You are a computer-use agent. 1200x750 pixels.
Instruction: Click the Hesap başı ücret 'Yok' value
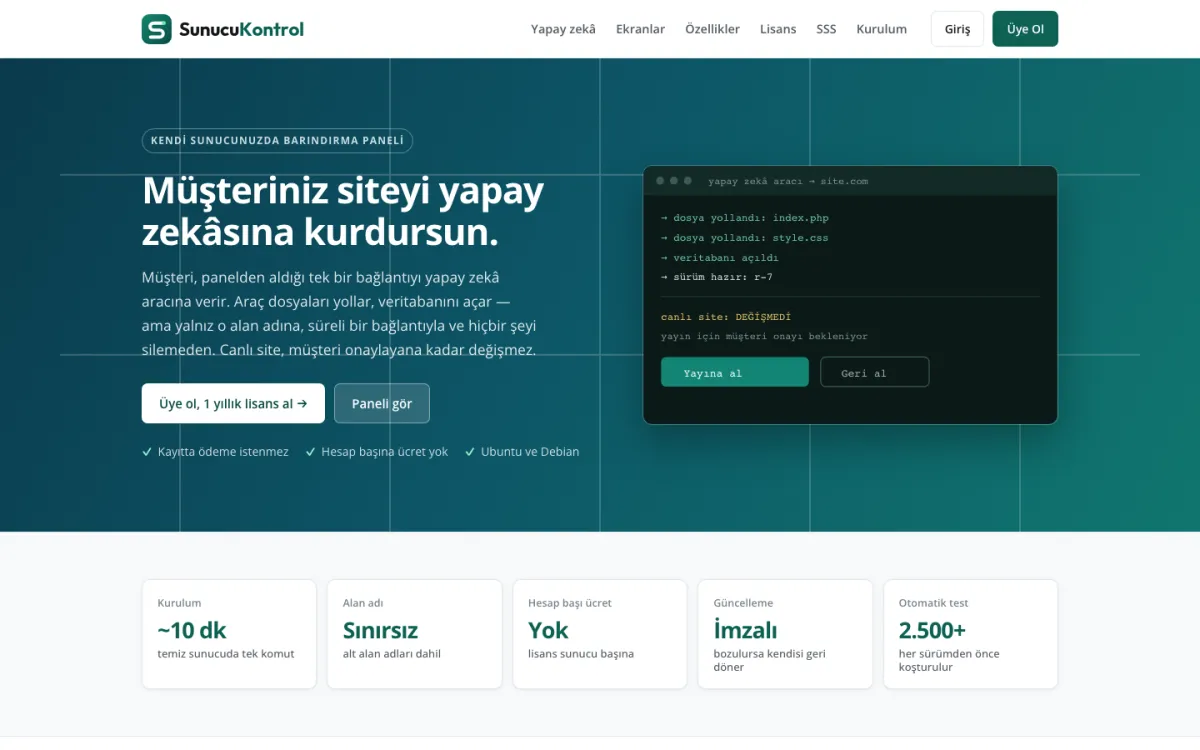548,630
